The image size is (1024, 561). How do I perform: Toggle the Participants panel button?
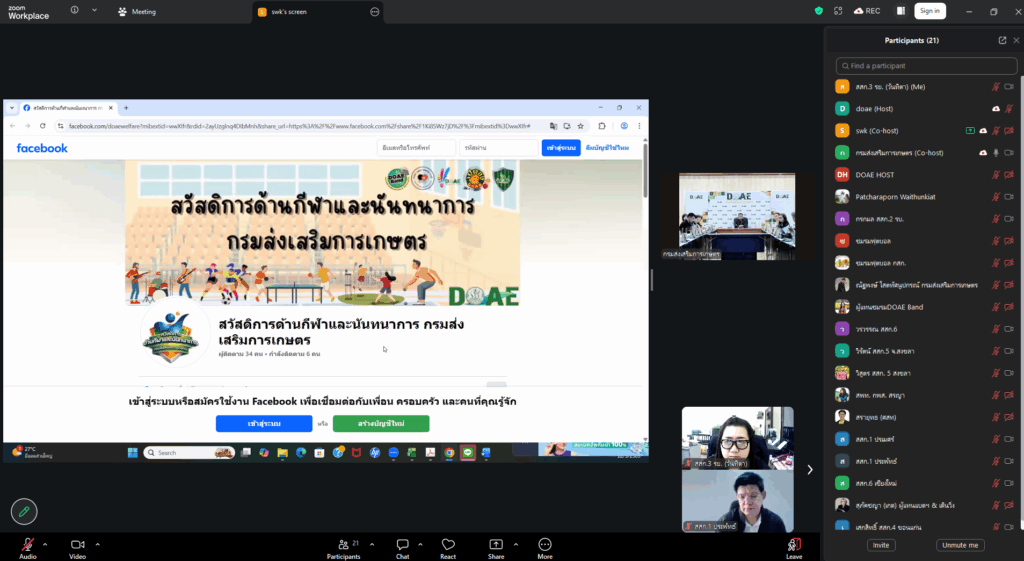point(343,545)
